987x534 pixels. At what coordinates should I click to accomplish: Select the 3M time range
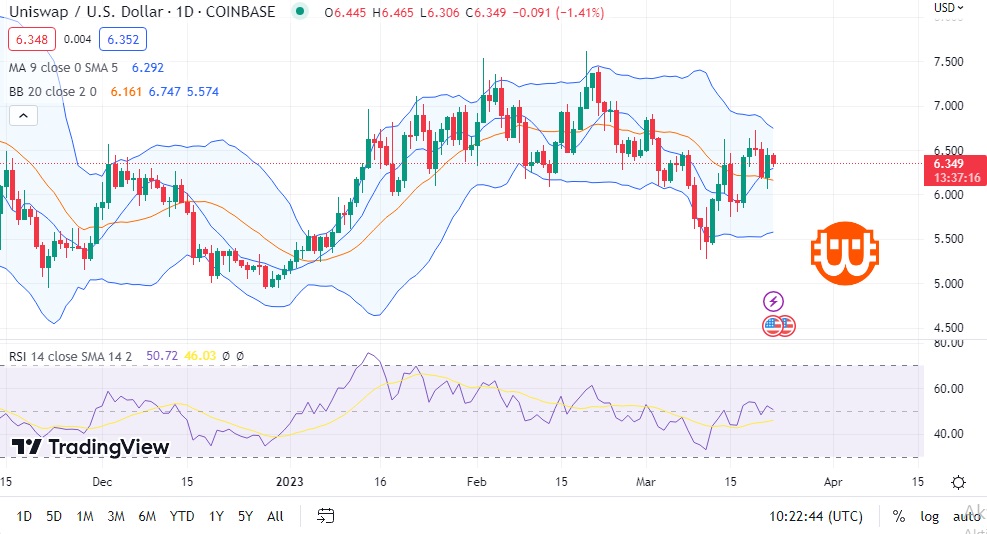coord(115,516)
